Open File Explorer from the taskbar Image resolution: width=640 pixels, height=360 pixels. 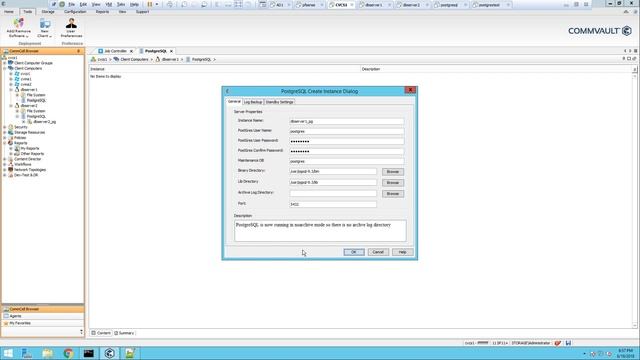coord(48,353)
